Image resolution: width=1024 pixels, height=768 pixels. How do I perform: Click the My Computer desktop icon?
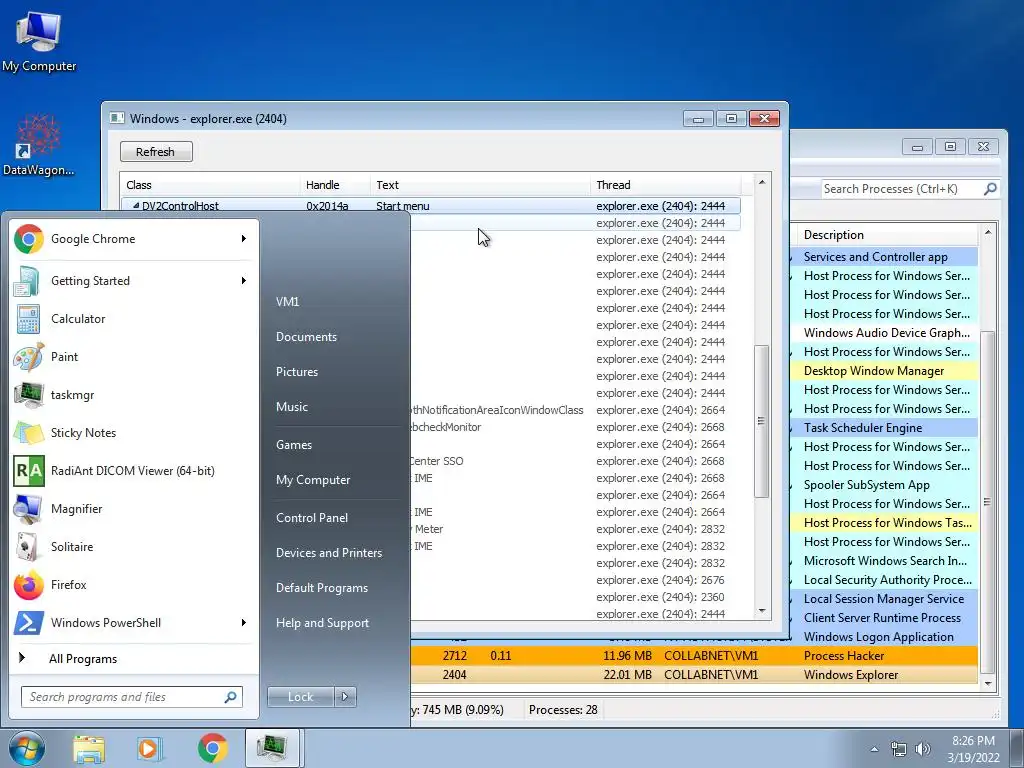coord(39,42)
